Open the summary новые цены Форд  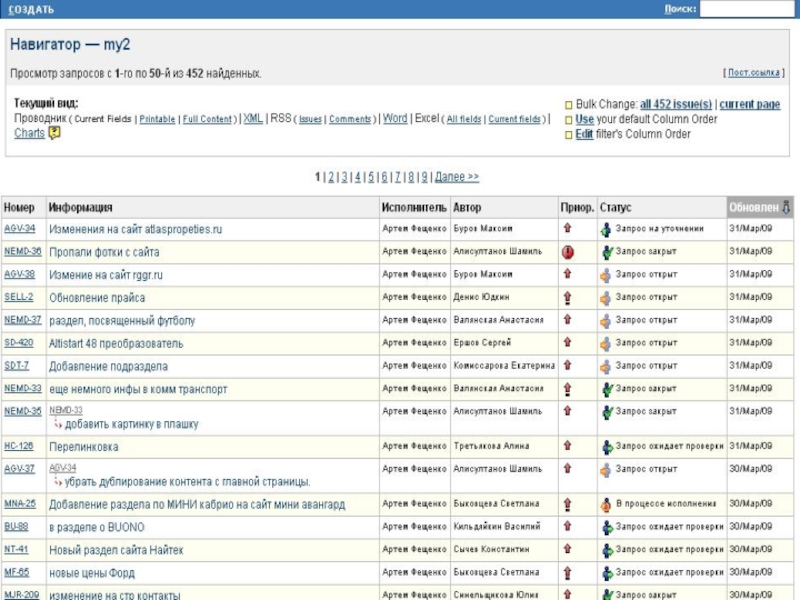pyautogui.click(x=92, y=573)
